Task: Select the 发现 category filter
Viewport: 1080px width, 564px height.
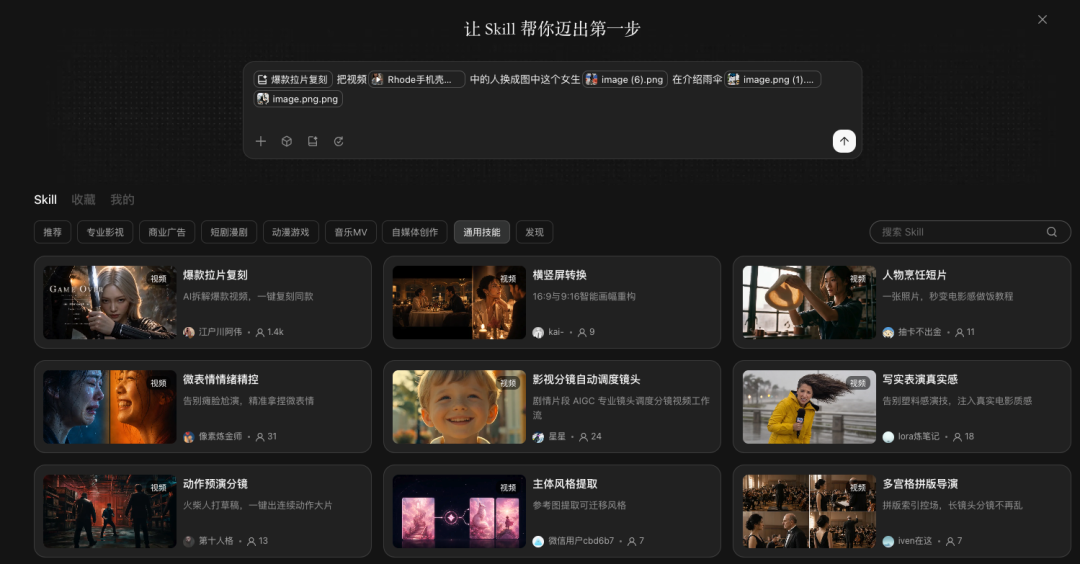Action: [x=534, y=232]
